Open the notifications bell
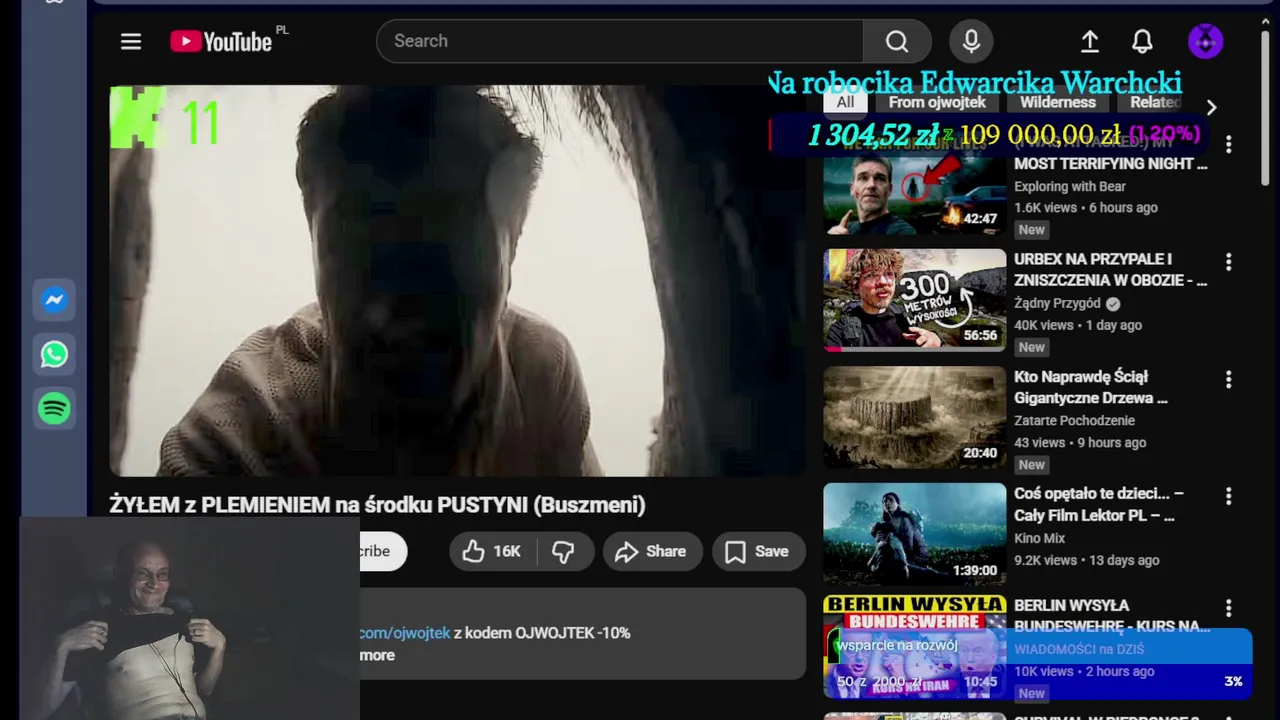1280x720 pixels. click(x=1142, y=41)
